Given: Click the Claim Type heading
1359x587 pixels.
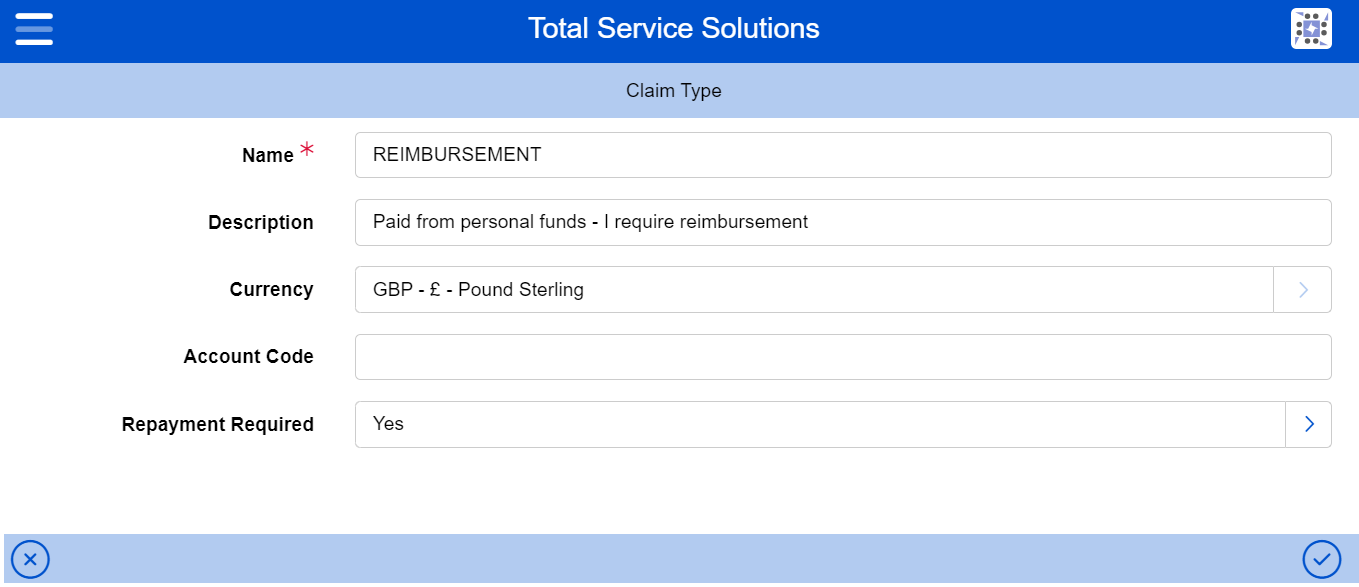Looking at the screenshot, I should [x=674, y=91].
